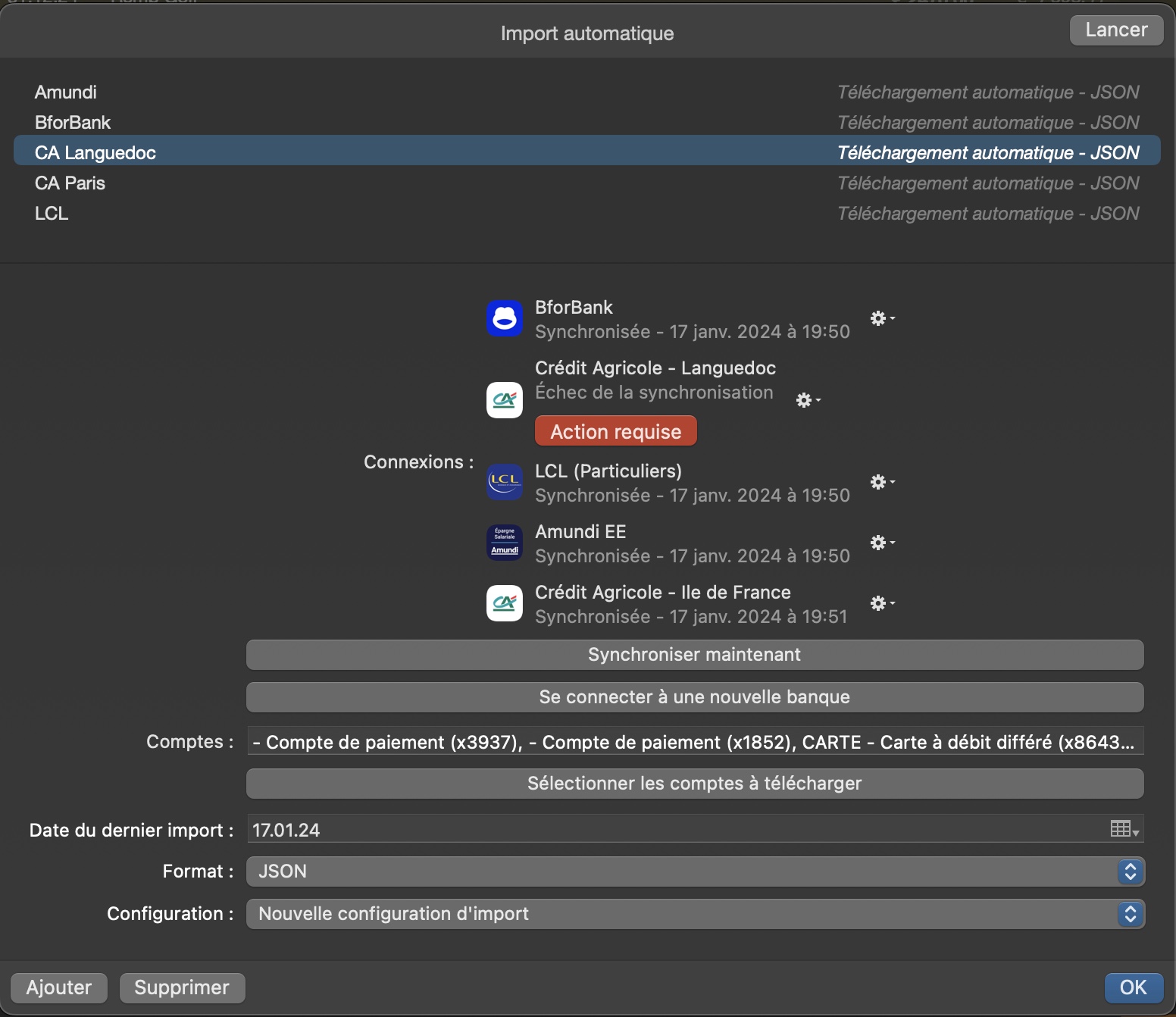
Task: Click the Date du dernier import field
Action: point(695,830)
